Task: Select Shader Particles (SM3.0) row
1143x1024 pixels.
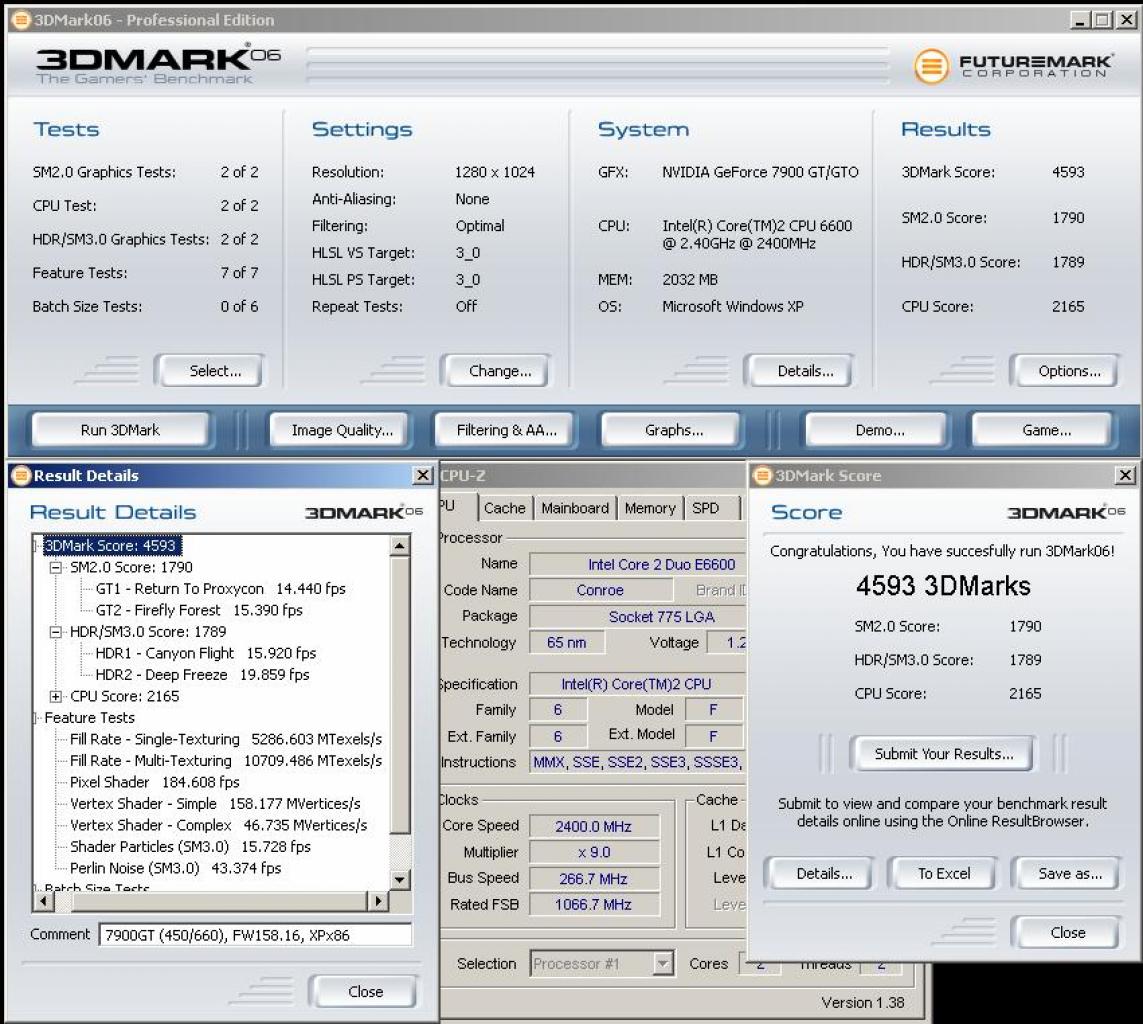Action: click(x=190, y=847)
